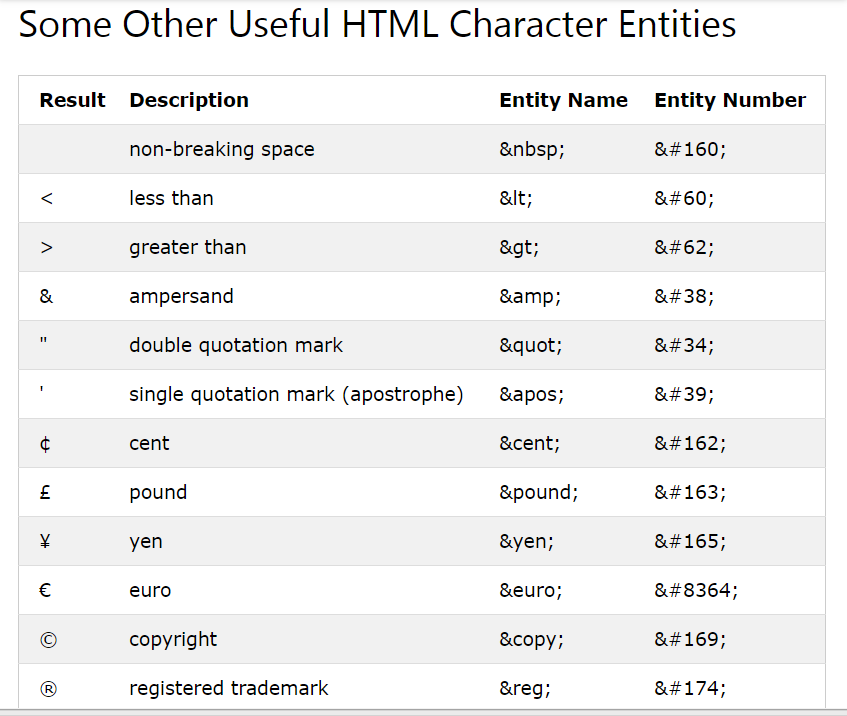
Task: Click the &#8364; euro entity number
Action: (x=696, y=590)
